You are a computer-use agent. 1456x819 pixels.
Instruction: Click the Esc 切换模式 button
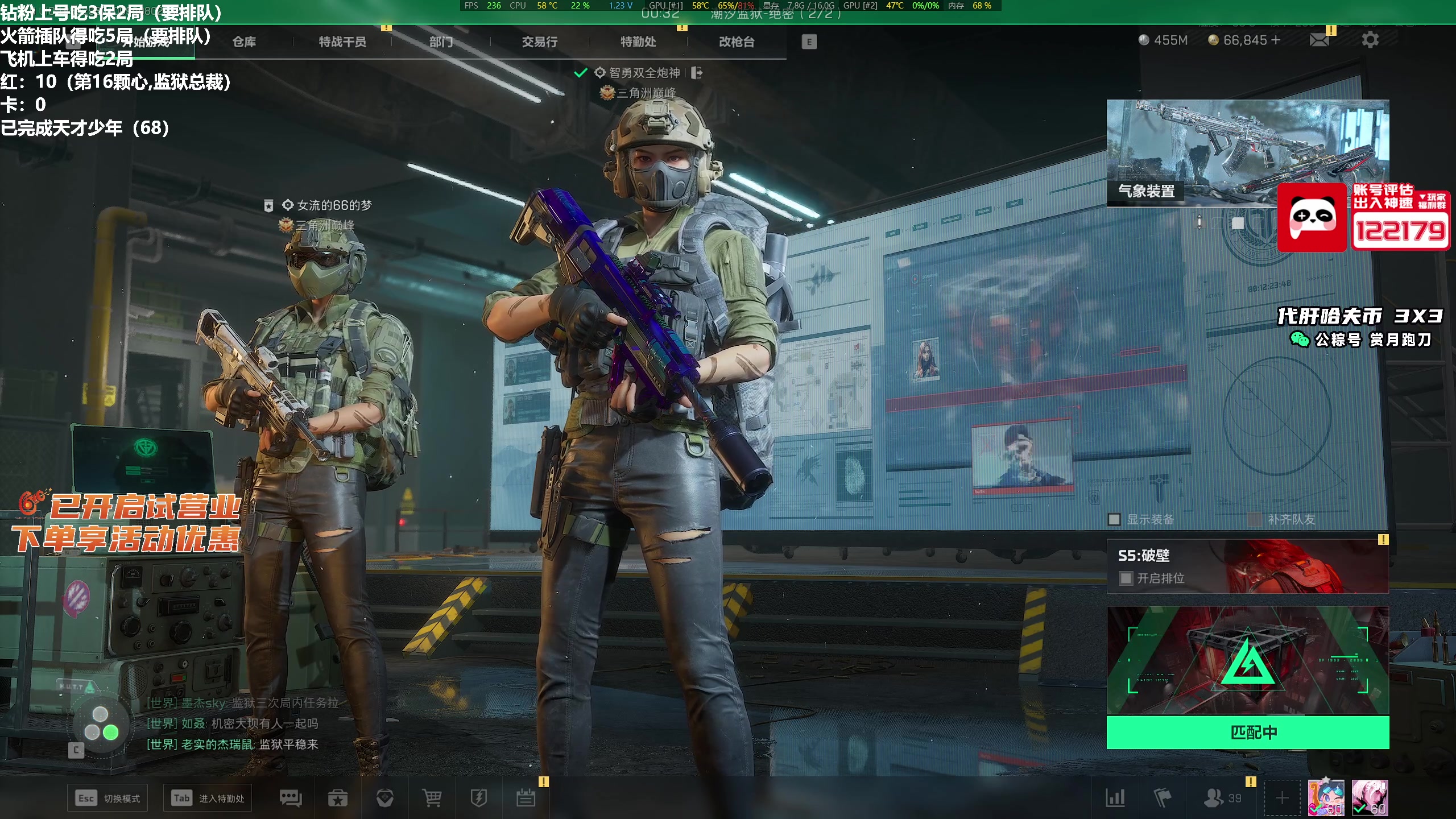click(107, 799)
